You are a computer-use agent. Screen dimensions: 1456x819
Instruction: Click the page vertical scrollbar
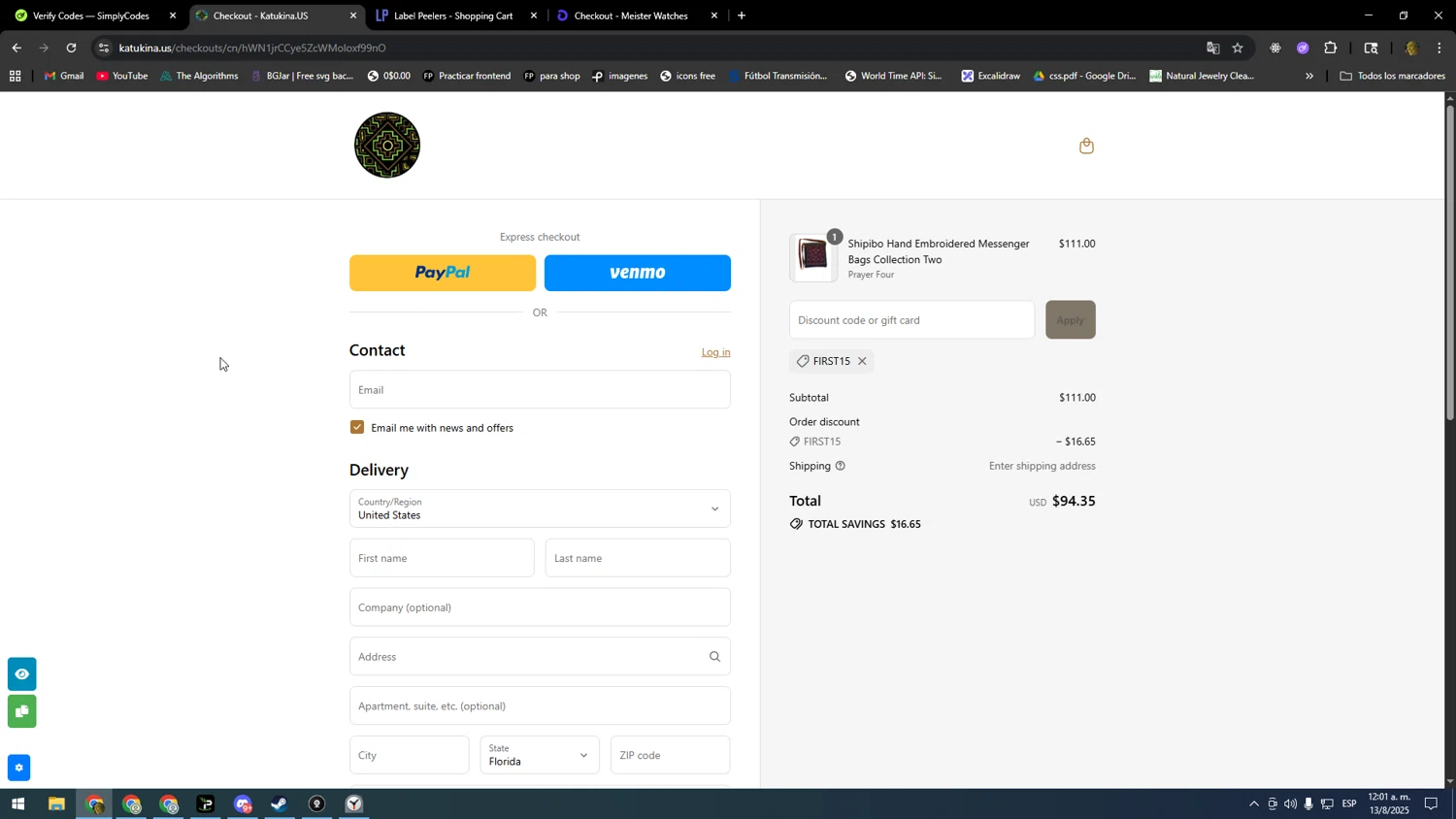pos(1450,262)
